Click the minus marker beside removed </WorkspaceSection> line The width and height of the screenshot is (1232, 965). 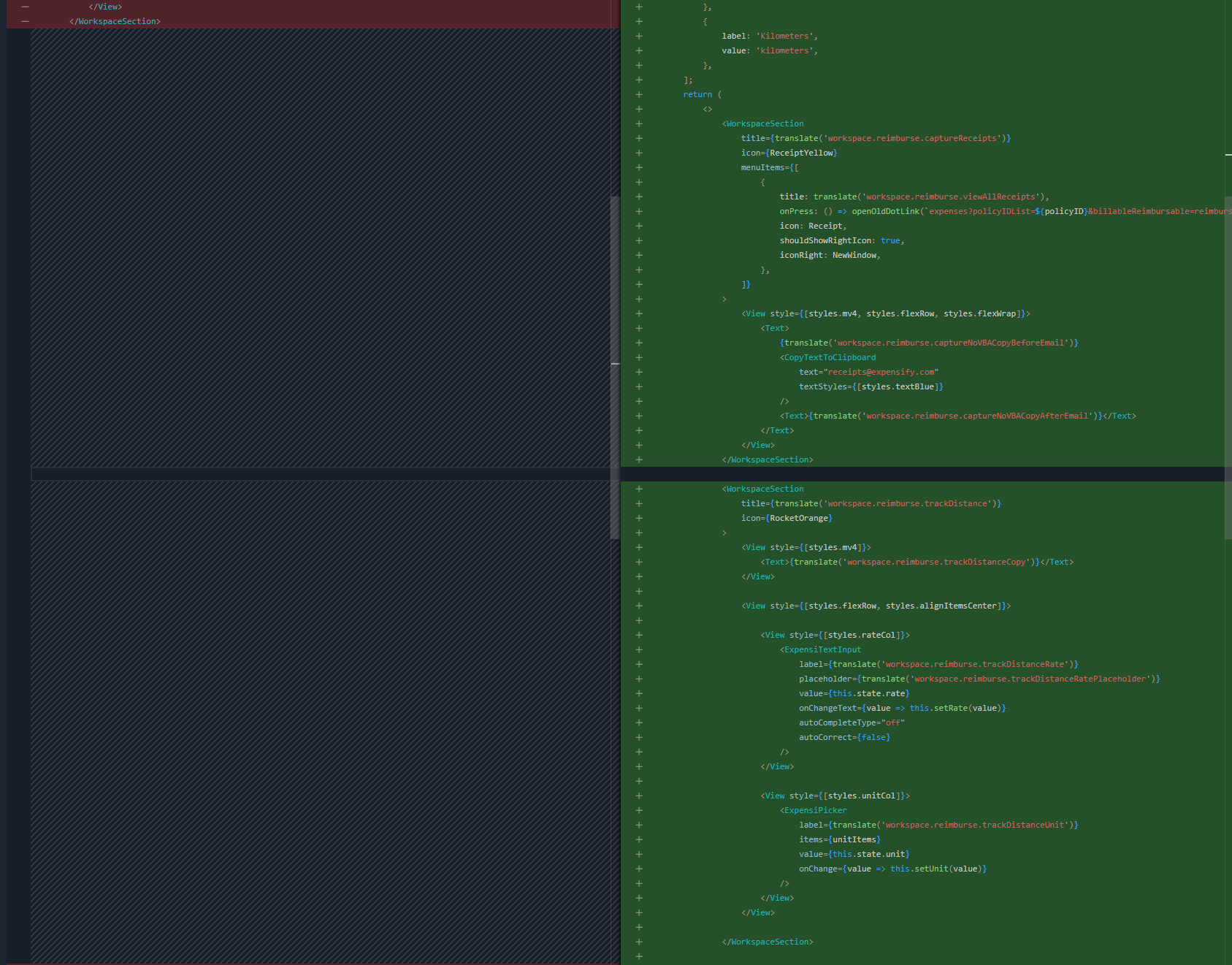26,21
